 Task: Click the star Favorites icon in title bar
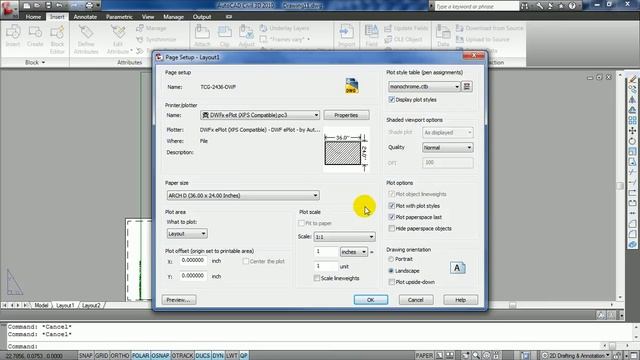pos(561,6)
